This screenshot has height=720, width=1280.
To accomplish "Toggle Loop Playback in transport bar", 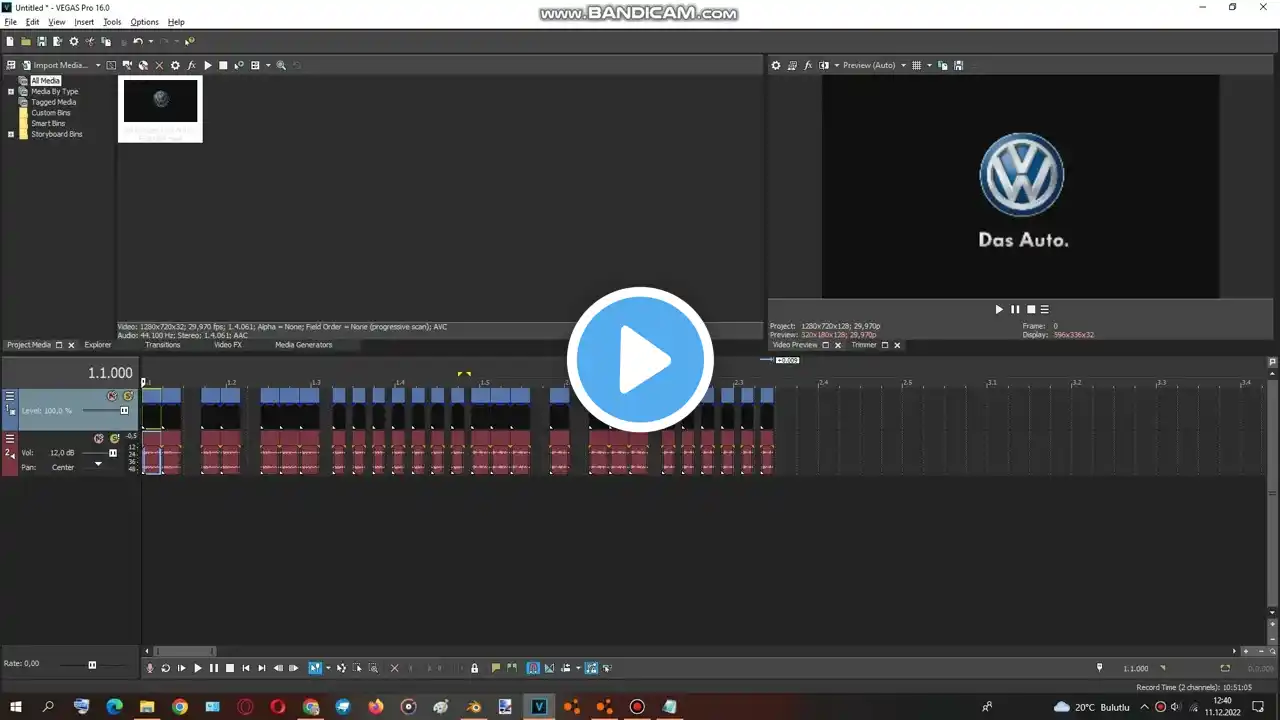I will click(x=166, y=668).
